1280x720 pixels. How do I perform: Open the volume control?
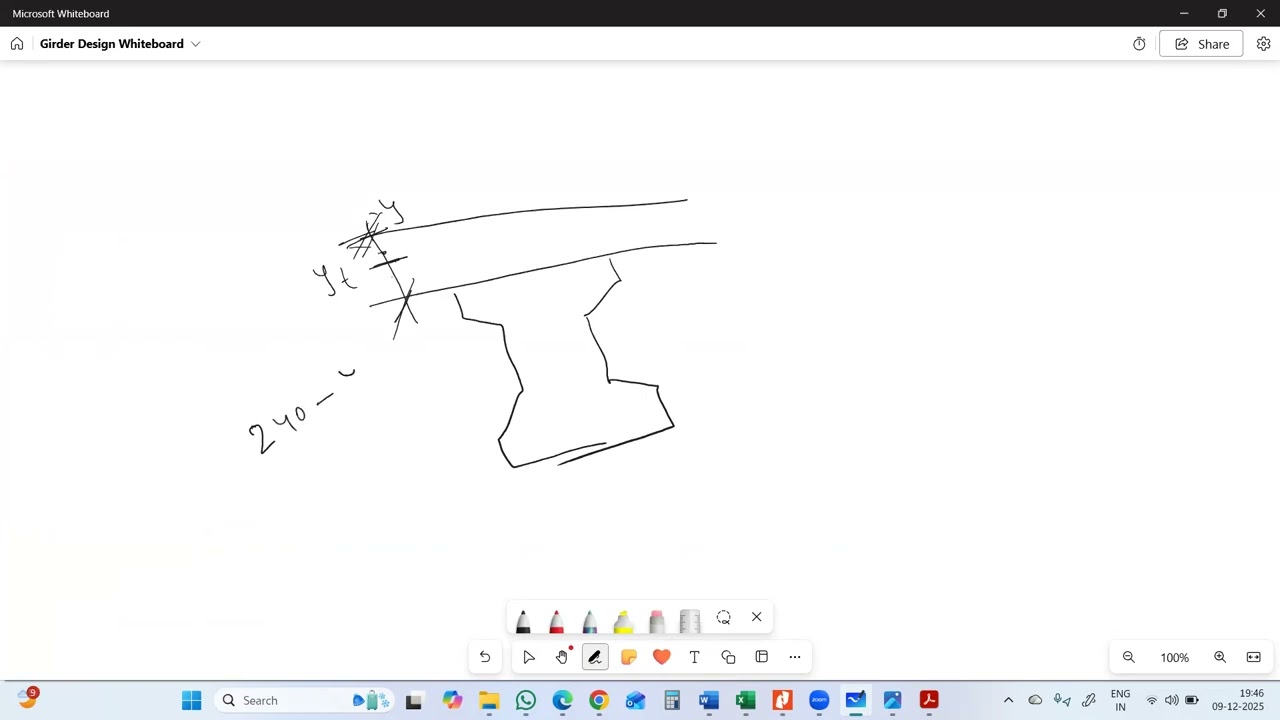click(x=1171, y=700)
